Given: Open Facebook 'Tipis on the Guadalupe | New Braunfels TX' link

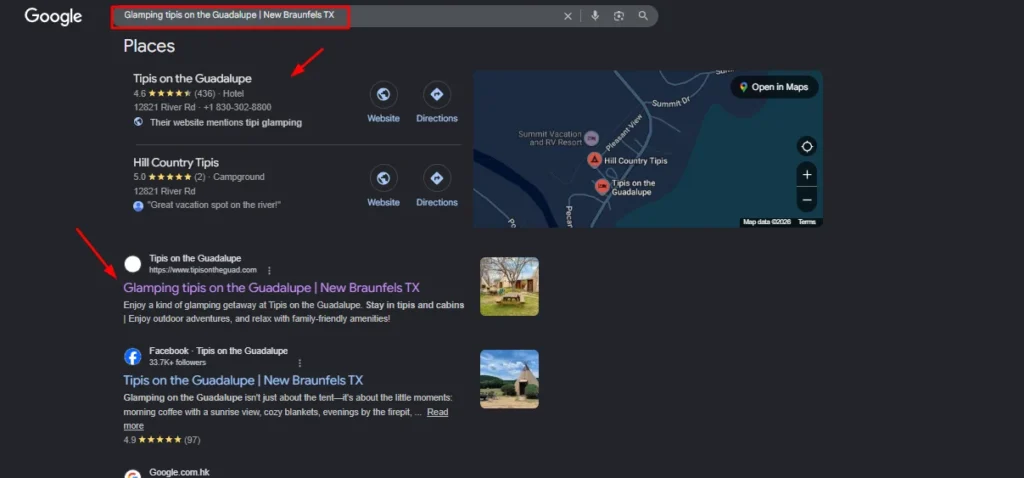Looking at the screenshot, I should [243, 381].
